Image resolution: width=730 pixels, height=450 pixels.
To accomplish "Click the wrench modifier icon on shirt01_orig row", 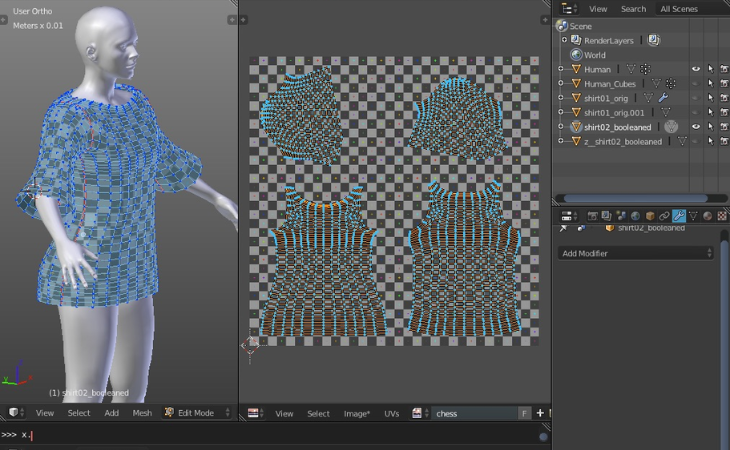I will 663,98.
